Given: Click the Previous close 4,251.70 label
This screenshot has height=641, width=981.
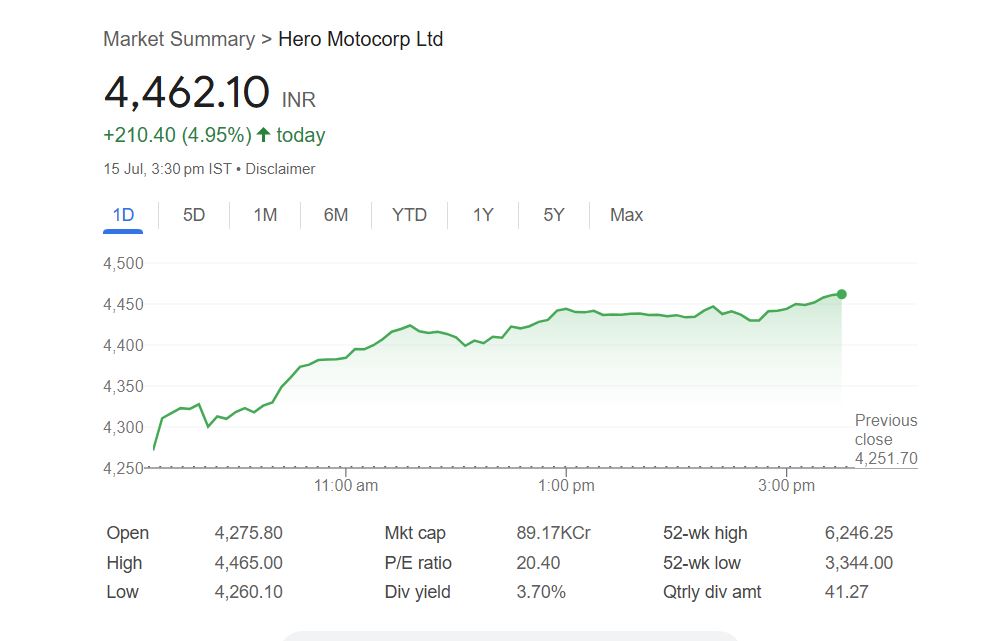Looking at the screenshot, I should click(885, 440).
